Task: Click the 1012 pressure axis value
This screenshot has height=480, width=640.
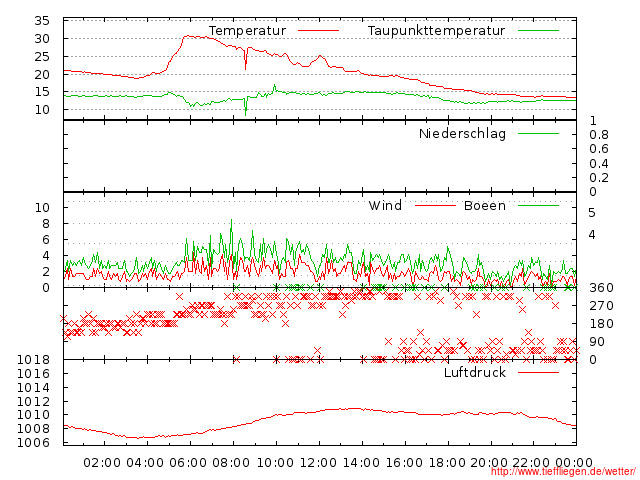Action: click(33, 402)
